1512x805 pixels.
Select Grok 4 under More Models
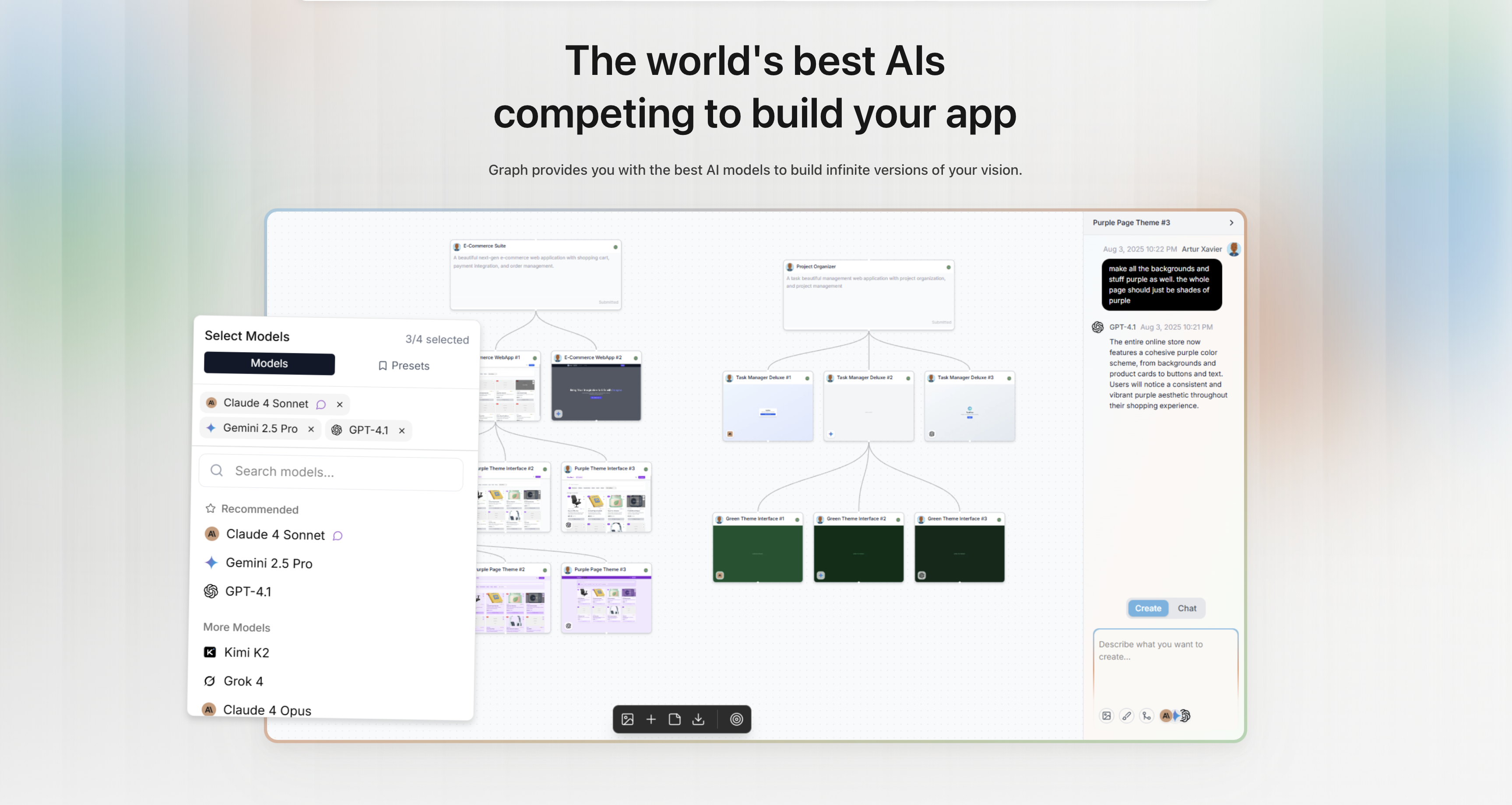(x=233, y=681)
